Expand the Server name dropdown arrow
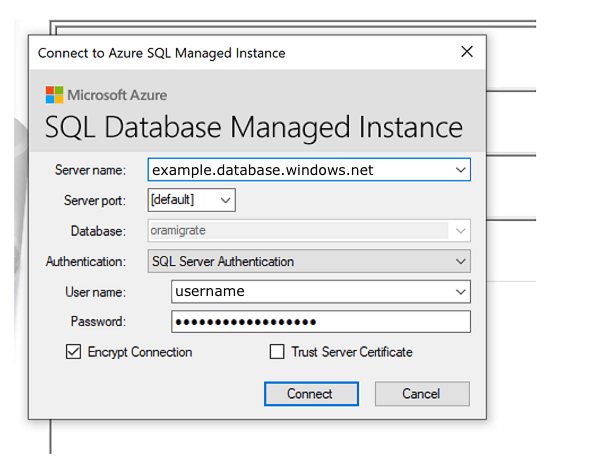The image size is (602, 476). click(x=460, y=170)
